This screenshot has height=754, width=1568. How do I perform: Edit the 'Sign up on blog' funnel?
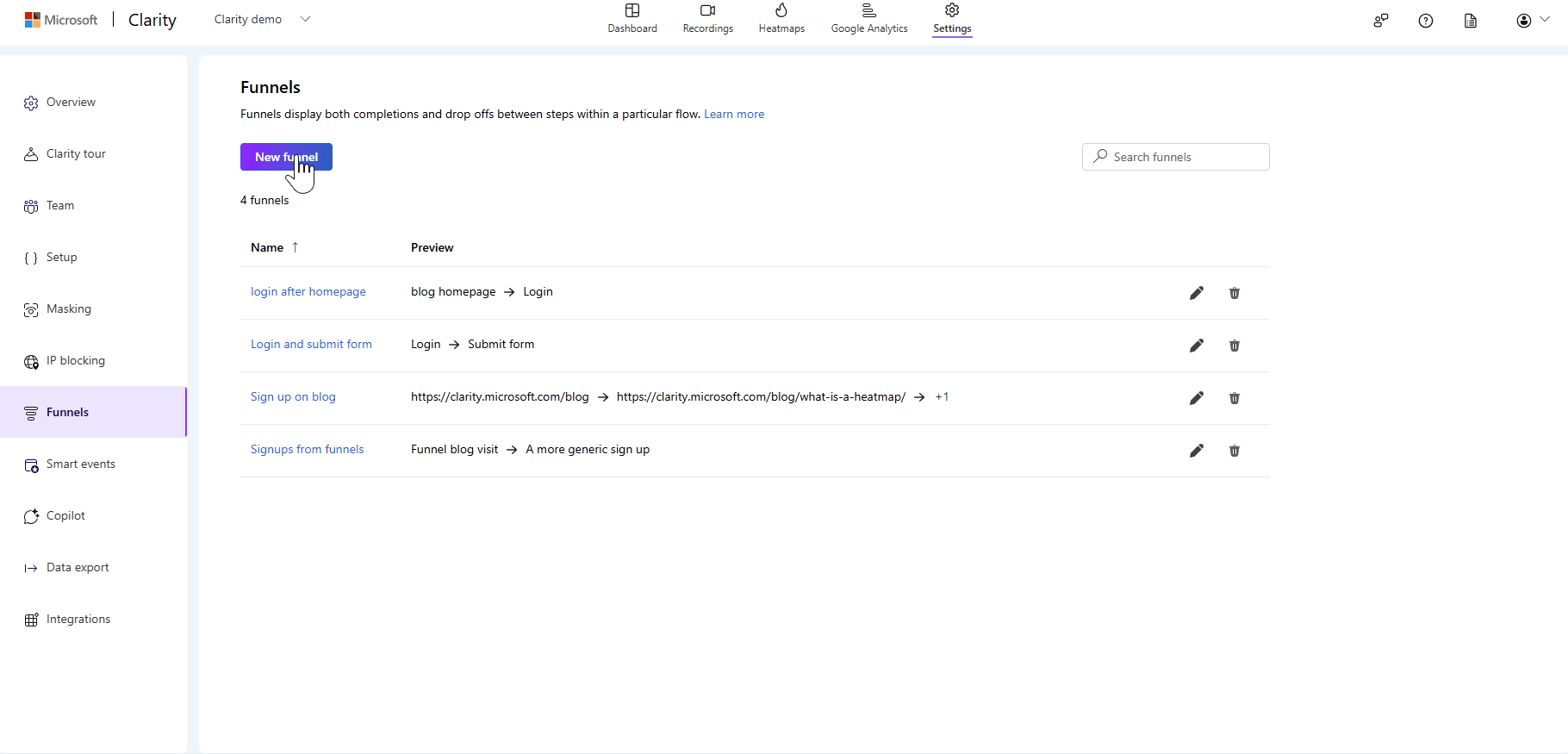[1197, 398]
